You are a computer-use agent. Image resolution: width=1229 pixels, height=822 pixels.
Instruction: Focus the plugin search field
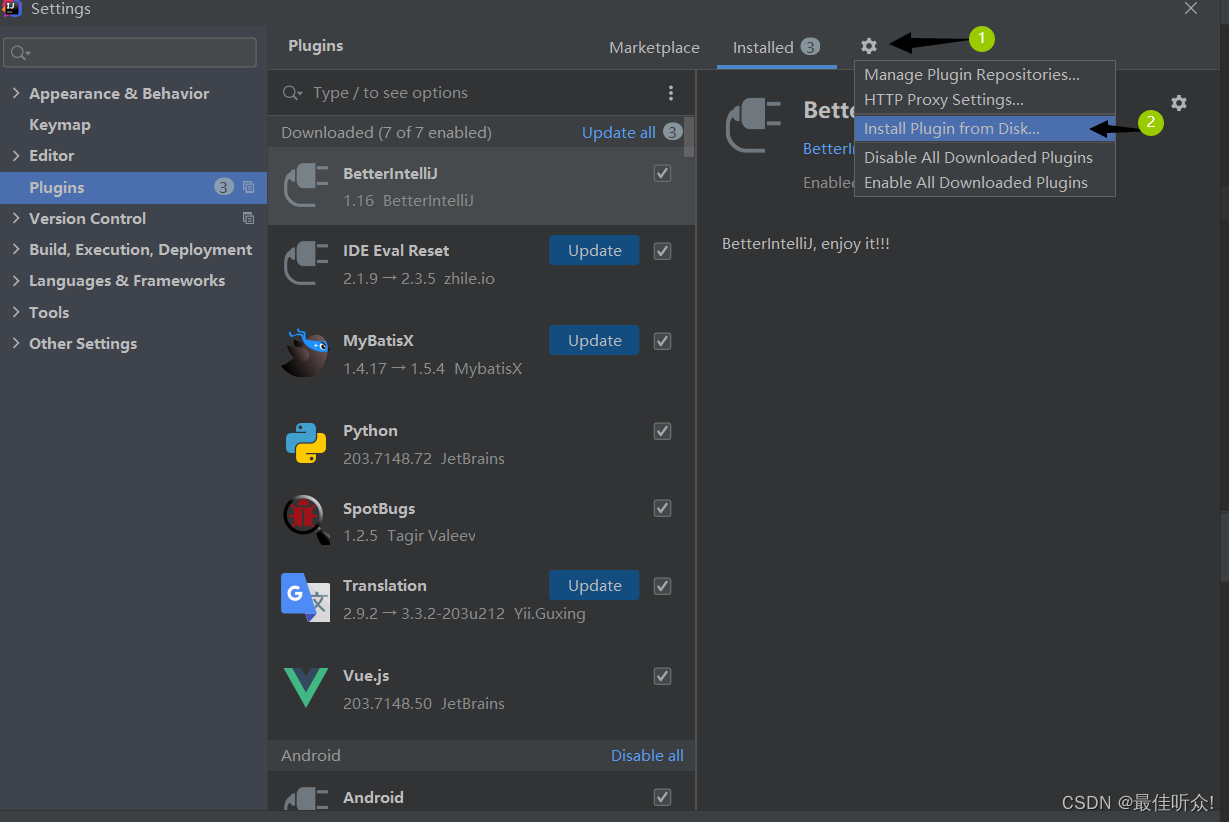(x=480, y=93)
